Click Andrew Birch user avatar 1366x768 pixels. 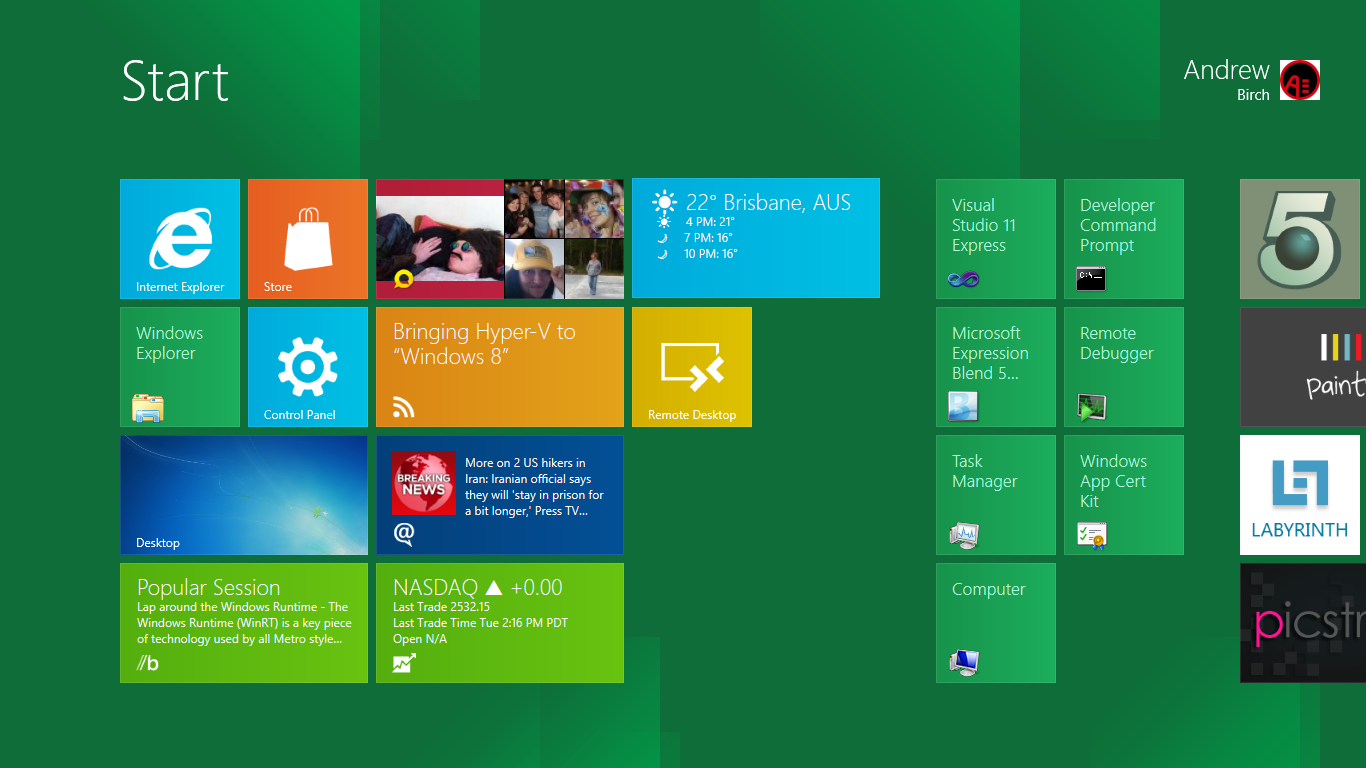[1300, 80]
